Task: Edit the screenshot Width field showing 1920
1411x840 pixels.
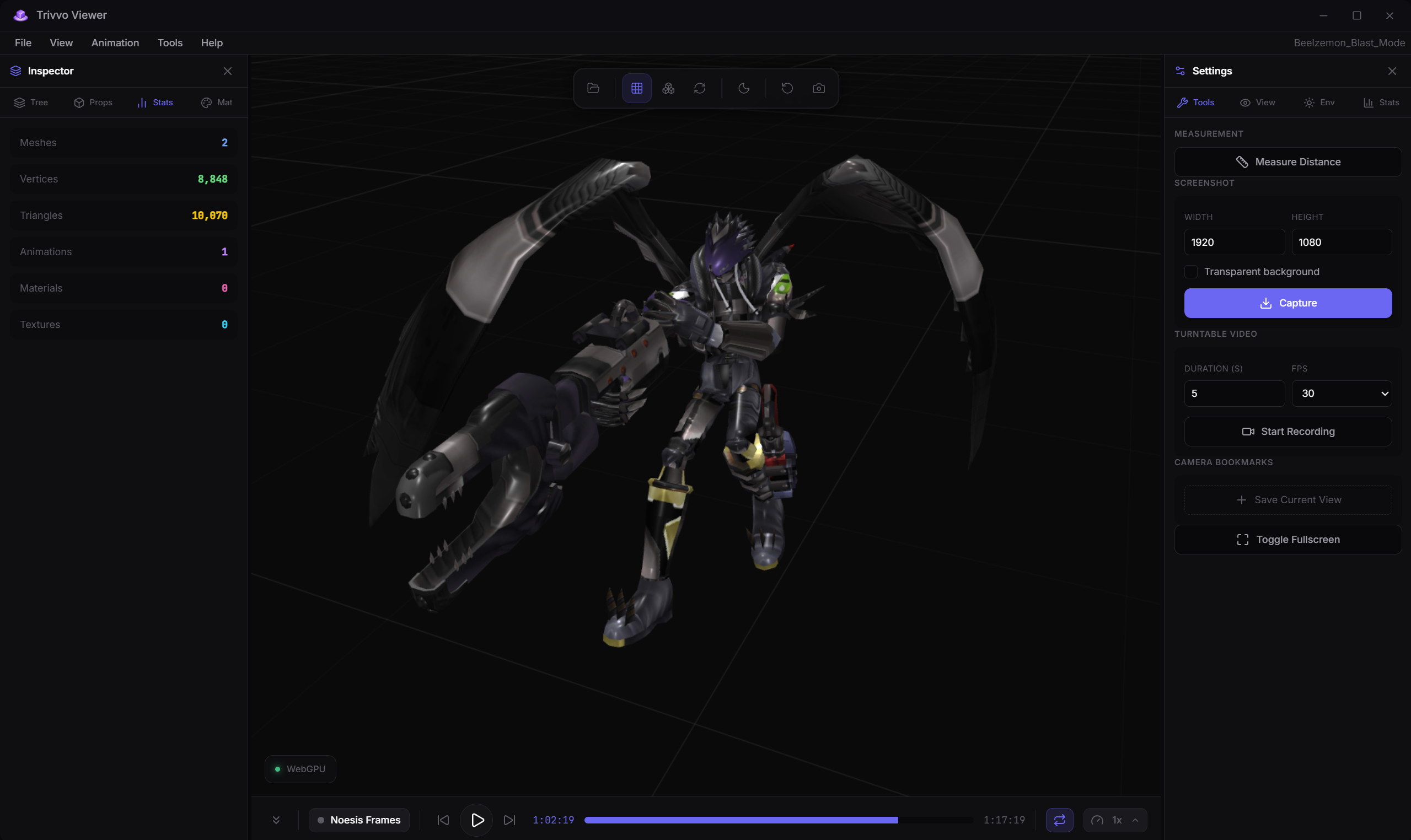Action: click(x=1234, y=242)
